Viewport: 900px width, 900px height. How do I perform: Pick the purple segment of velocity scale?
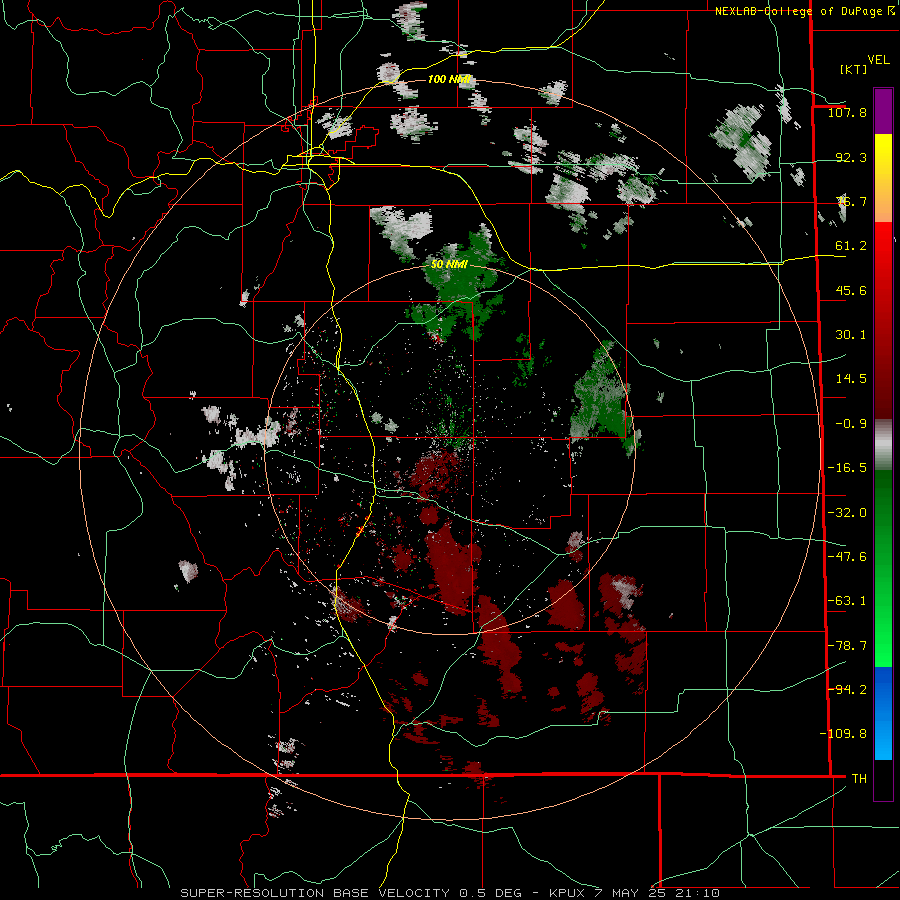coord(883,111)
